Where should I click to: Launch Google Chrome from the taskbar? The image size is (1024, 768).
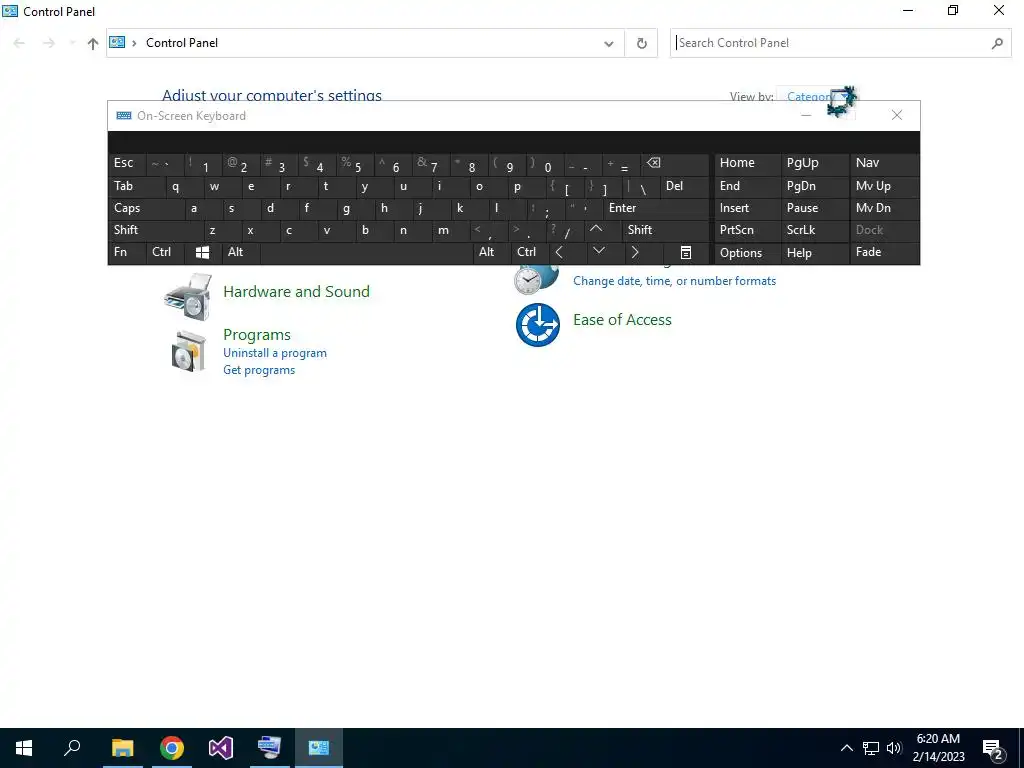[x=172, y=748]
